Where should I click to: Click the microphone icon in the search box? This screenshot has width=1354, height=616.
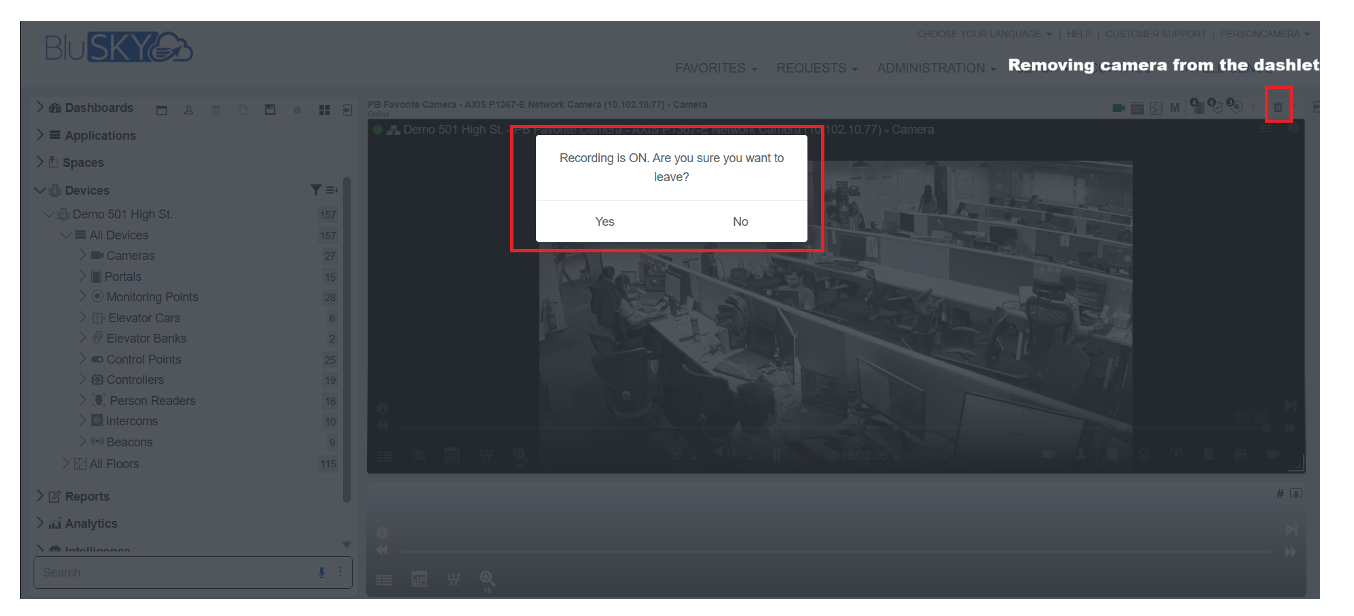point(321,572)
